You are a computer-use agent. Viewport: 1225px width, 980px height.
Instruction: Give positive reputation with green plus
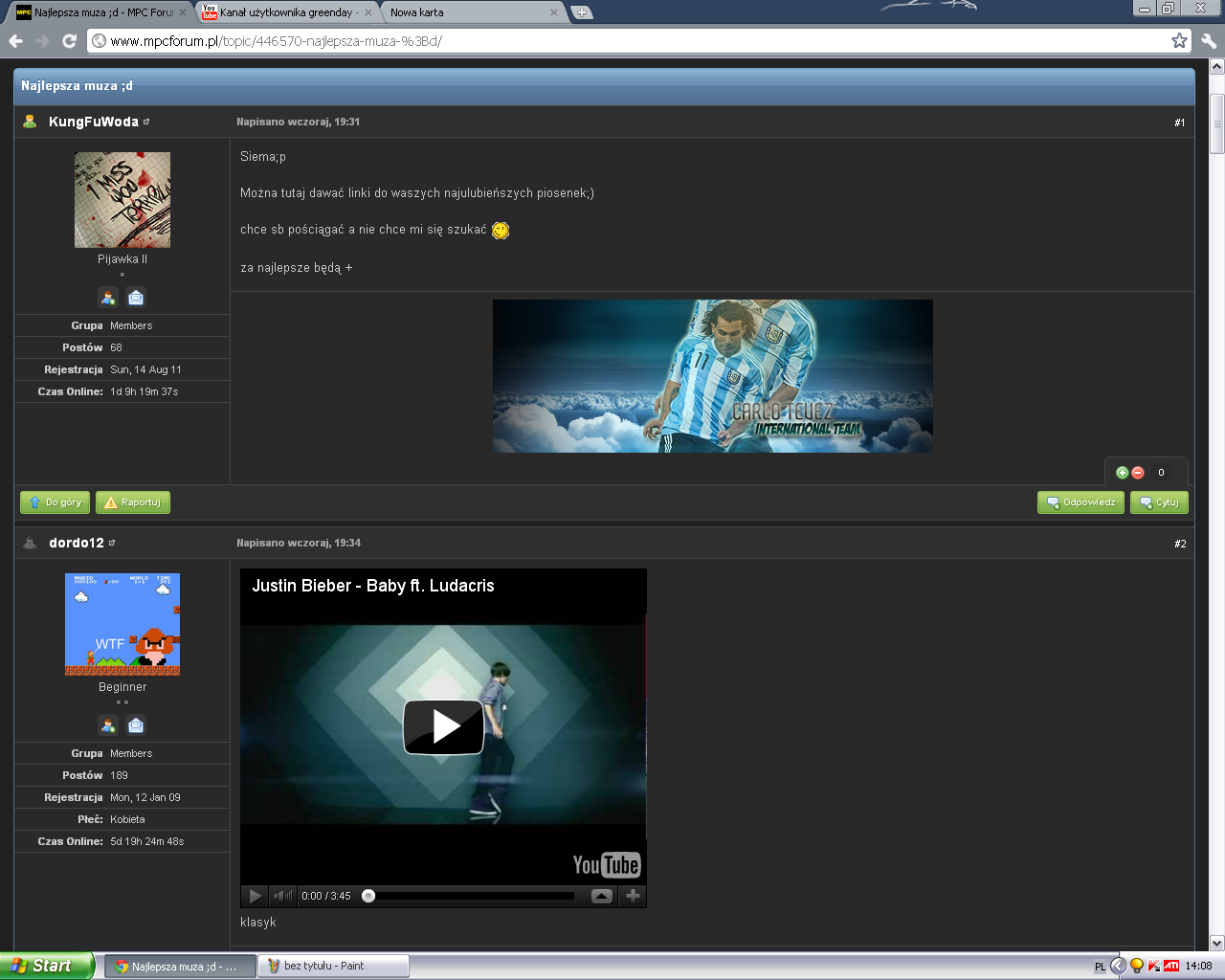click(1123, 473)
